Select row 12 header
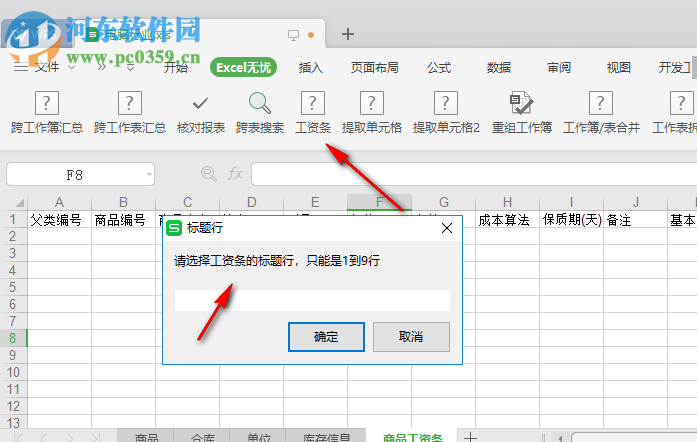The width and height of the screenshot is (697, 442). tap(13, 406)
